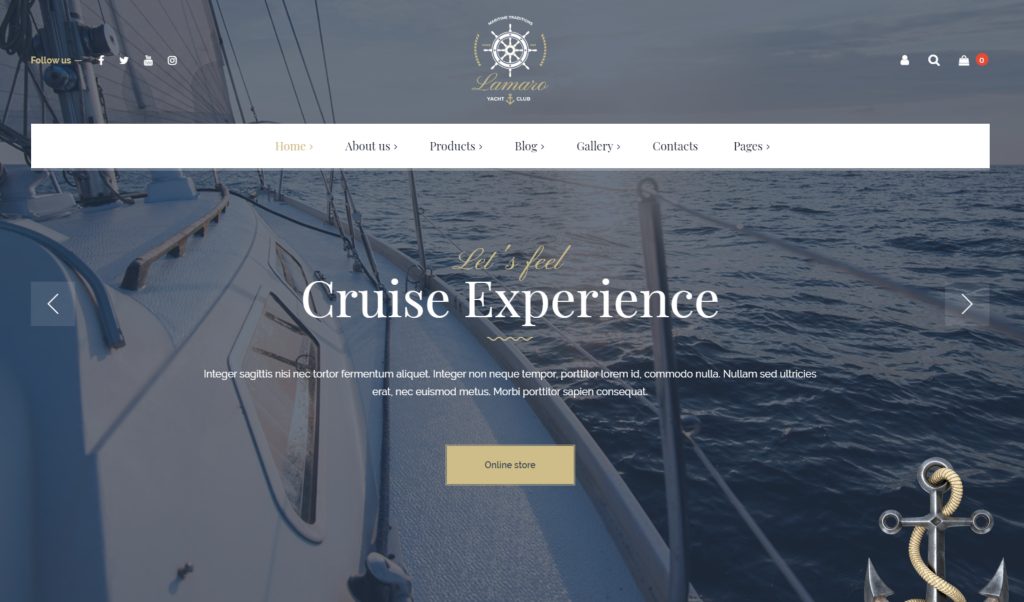
Task: Open search with magnifier icon
Action: [x=934, y=60]
